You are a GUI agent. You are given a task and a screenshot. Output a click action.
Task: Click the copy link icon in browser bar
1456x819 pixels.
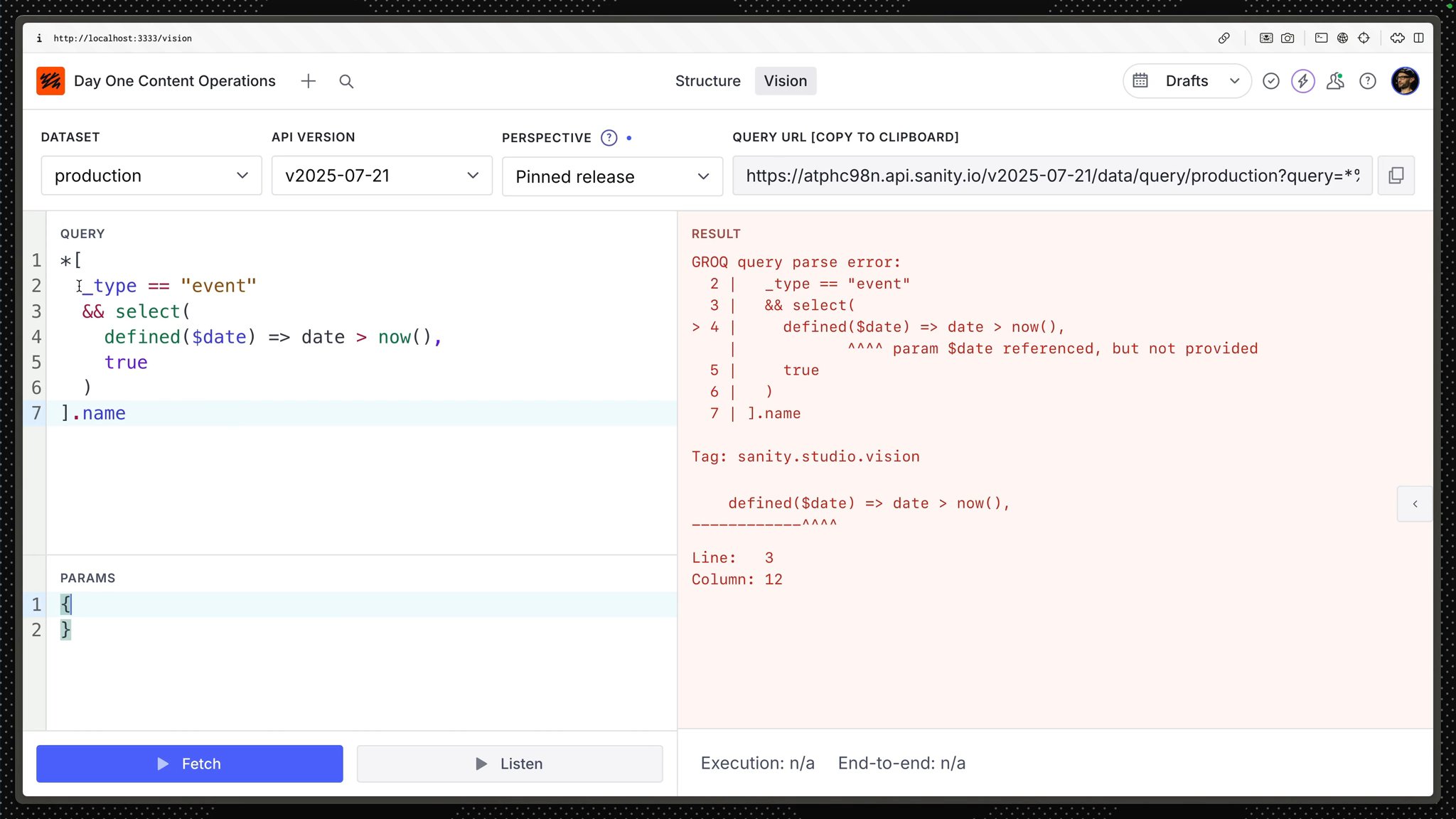click(x=1224, y=38)
